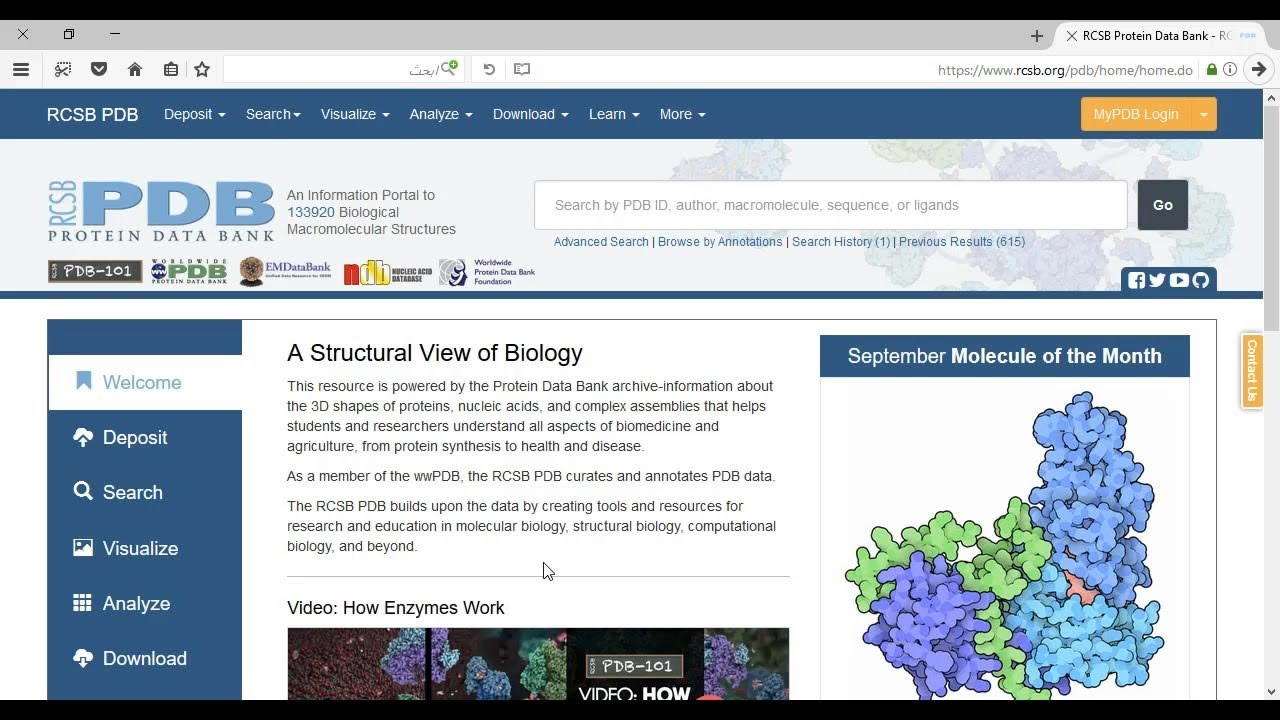Select the Search sidebar tab
Image resolution: width=1280 pixels, height=720 pixels.
[x=145, y=492]
